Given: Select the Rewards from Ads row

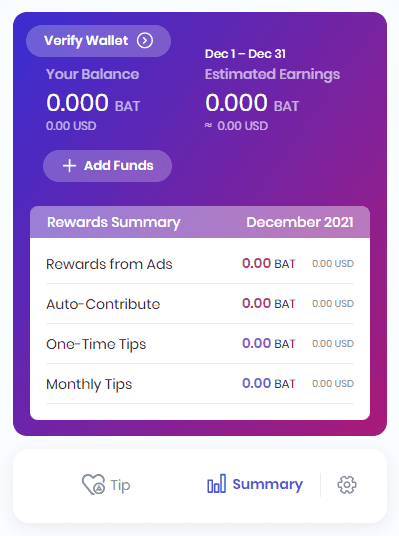Looking at the screenshot, I should pos(200,264).
